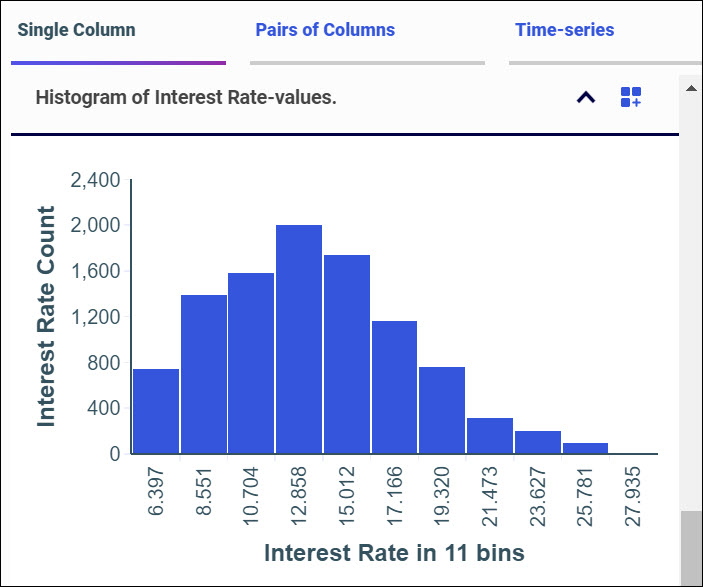Collapse the Interest Rate histogram panel

click(586, 97)
